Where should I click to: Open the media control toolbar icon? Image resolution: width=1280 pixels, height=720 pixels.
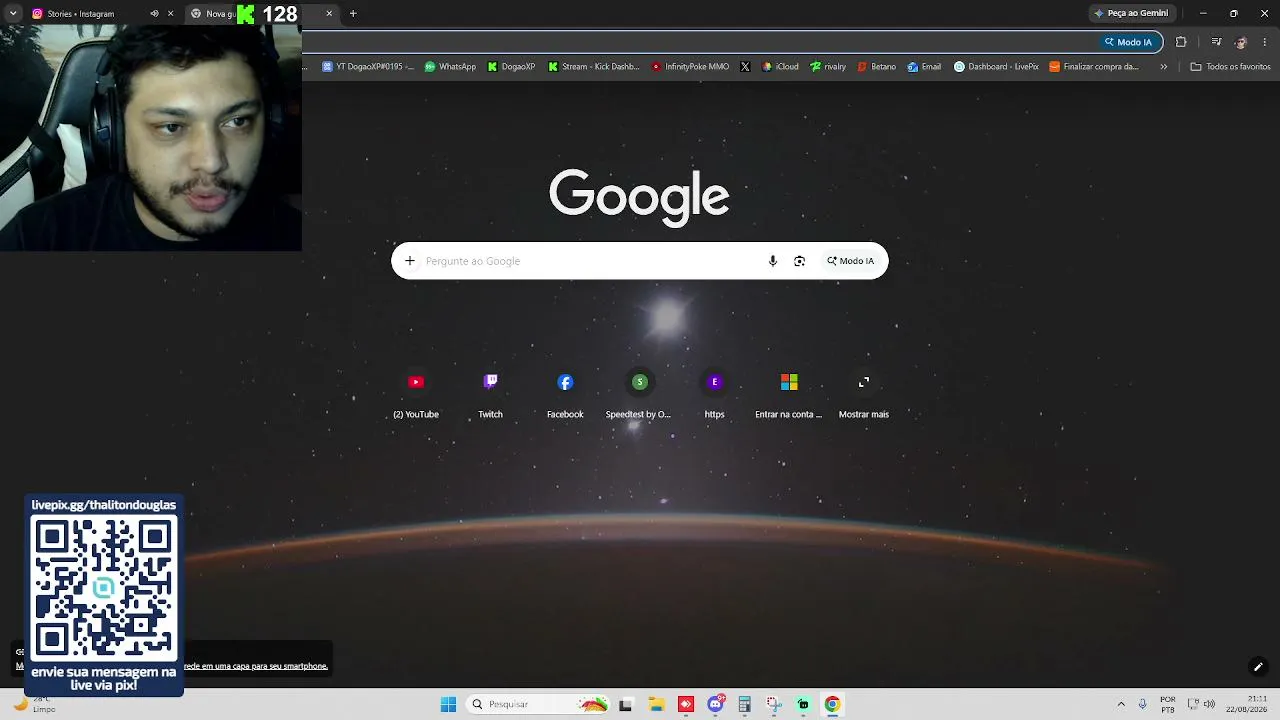tap(1216, 42)
